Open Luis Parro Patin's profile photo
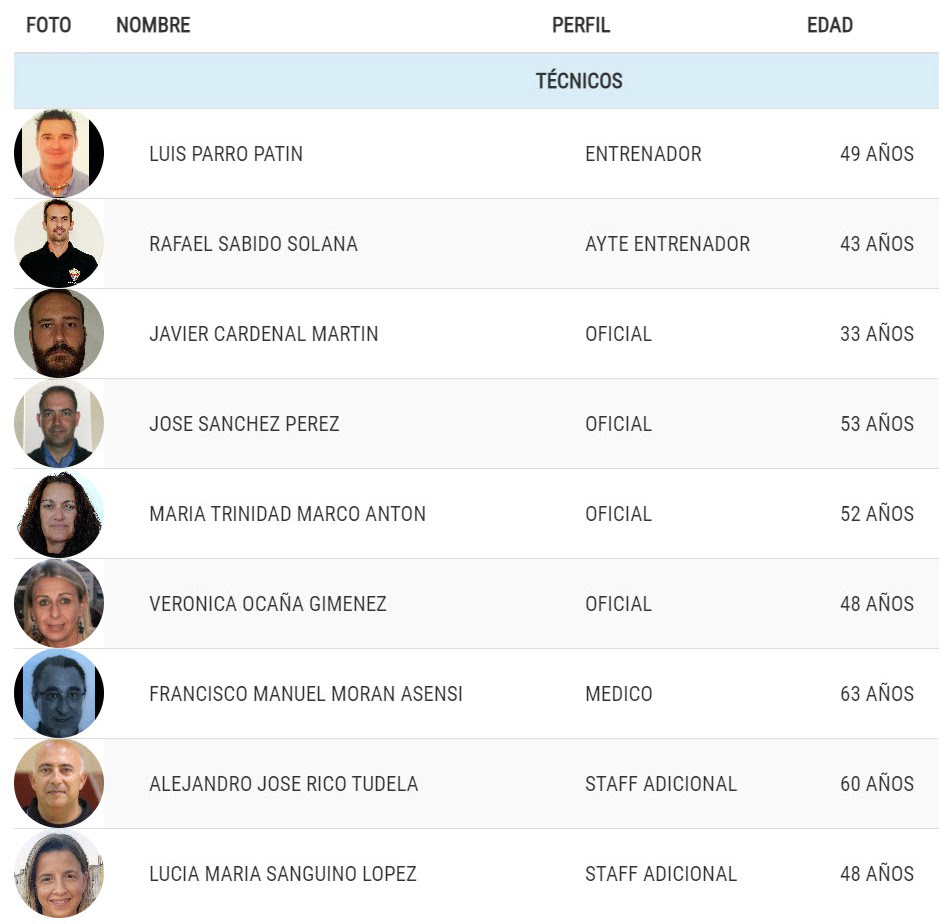Screen dimensions: 942x924 (x=59, y=153)
